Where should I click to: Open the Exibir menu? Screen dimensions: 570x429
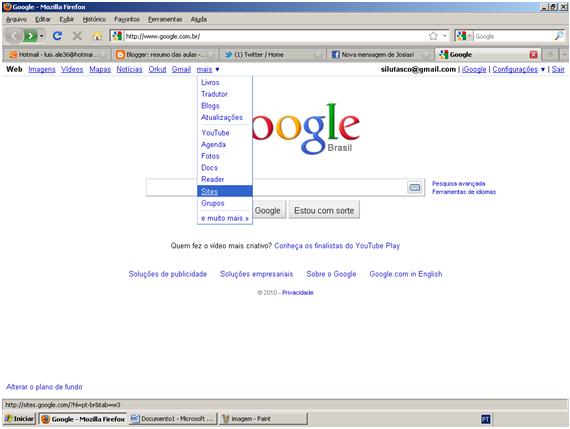point(67,19)
